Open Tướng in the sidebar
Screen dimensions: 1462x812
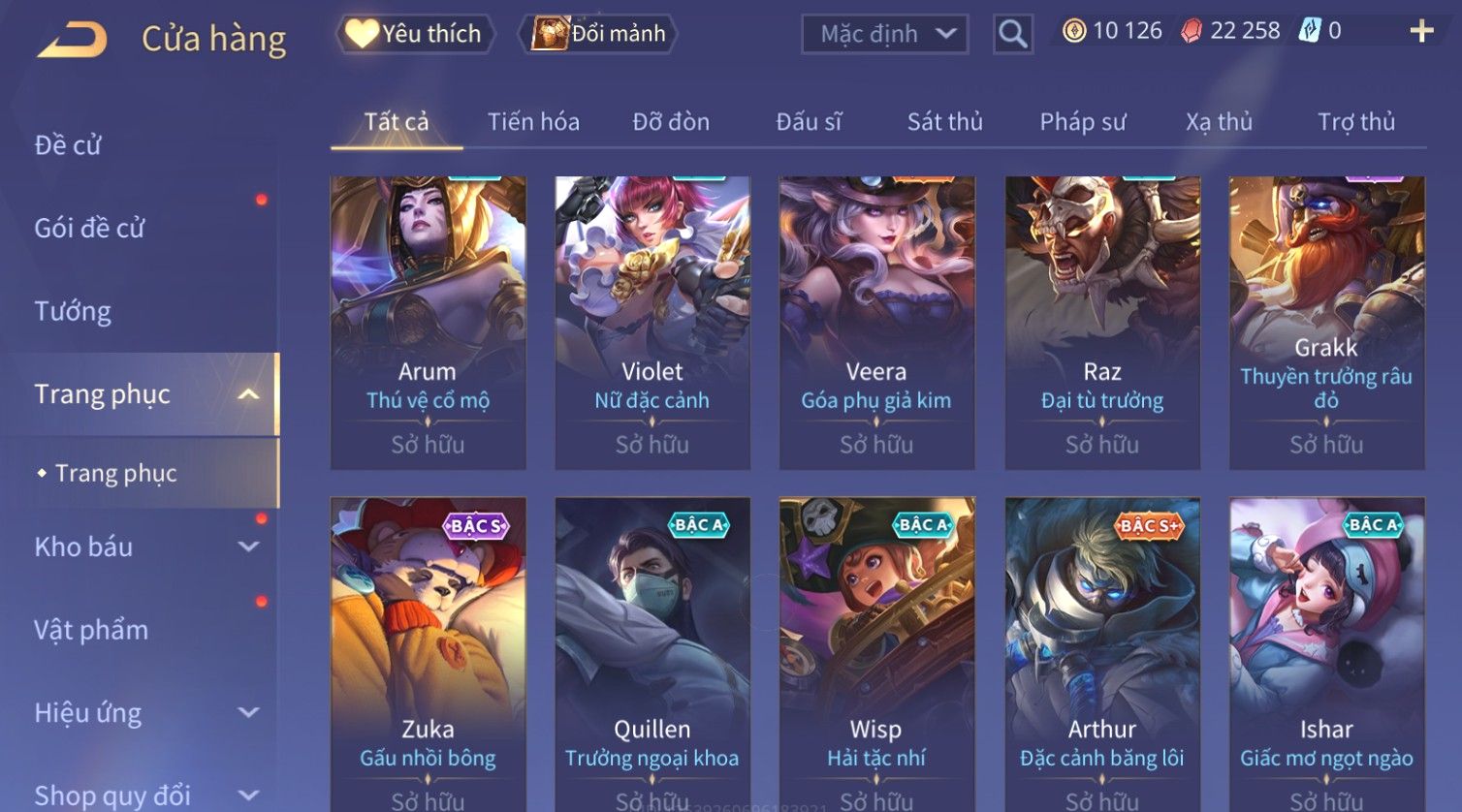pyautogui.click(x=73, y=311)
